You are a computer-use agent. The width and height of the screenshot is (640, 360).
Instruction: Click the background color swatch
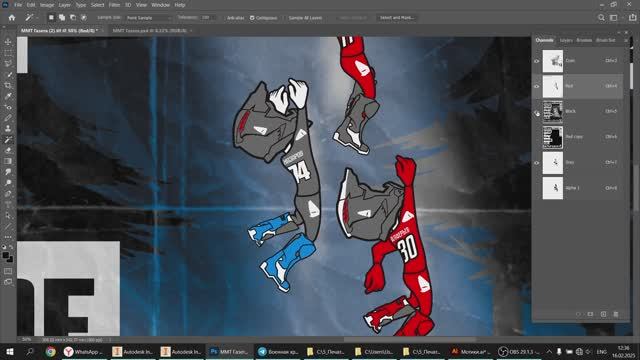10,259
